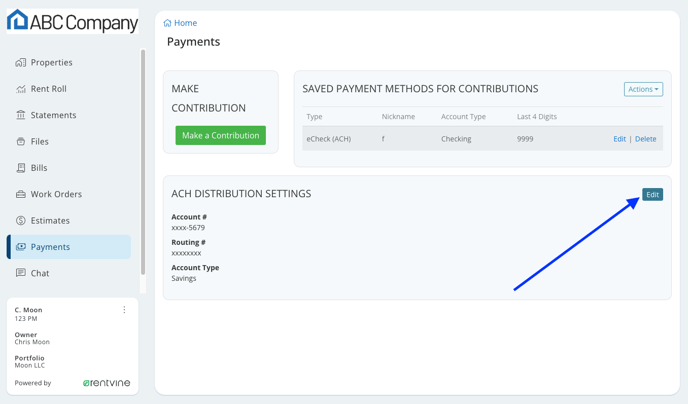The image size is (688, 404).
Task: Delete the saved eCheck payment method
Action: tap(645, 139)
